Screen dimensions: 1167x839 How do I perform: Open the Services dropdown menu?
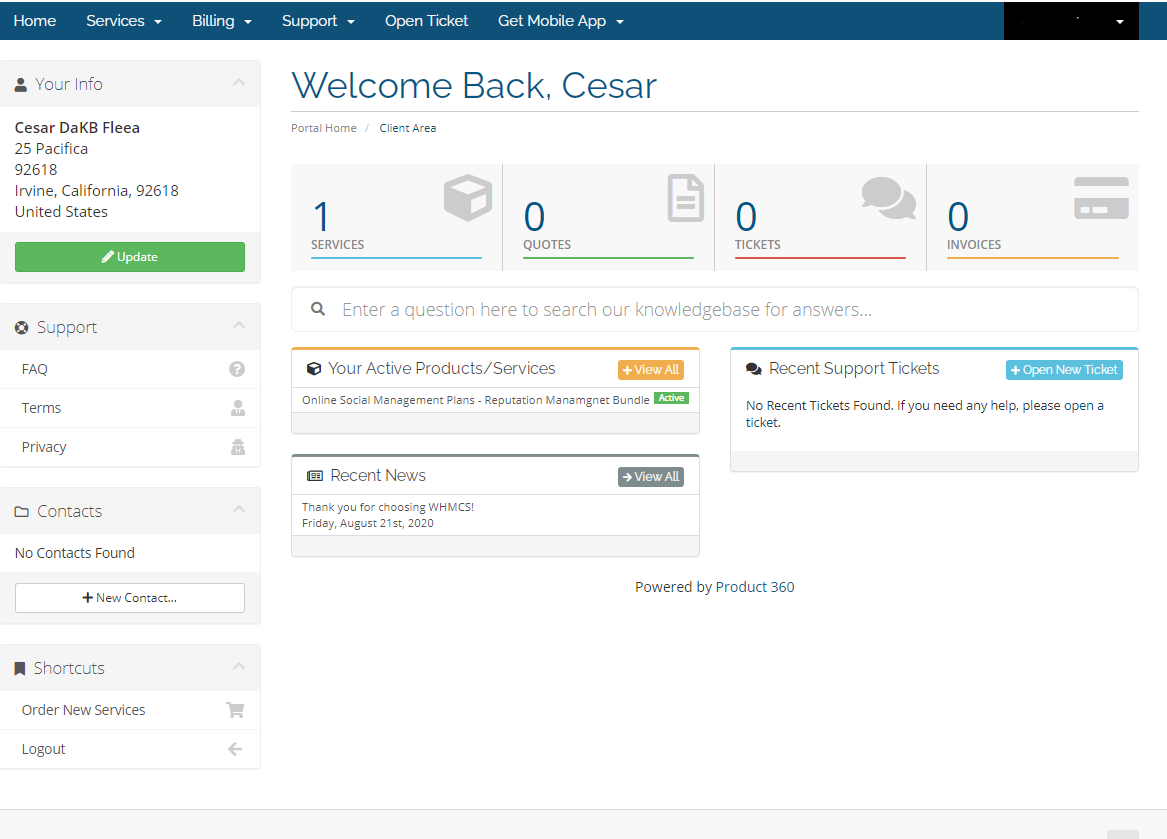point(124,21)
